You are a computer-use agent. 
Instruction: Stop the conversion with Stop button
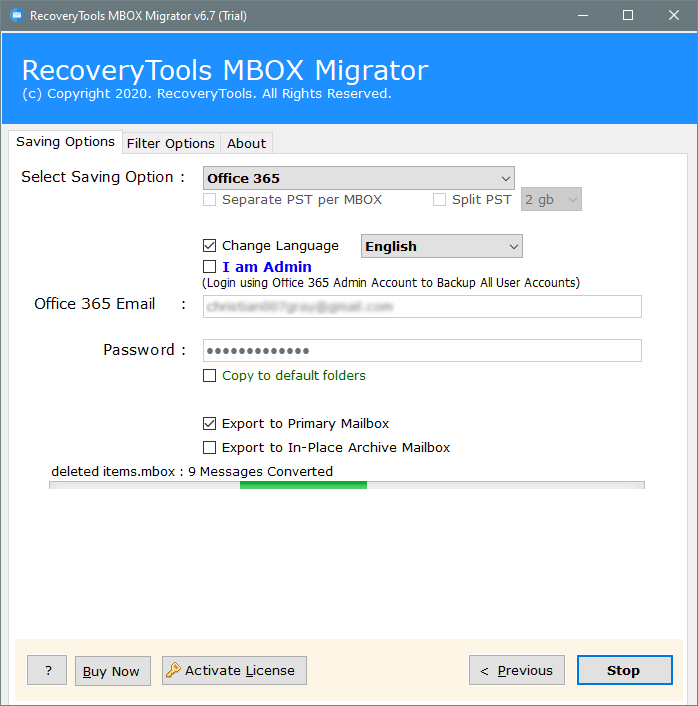tap(625, 670)
